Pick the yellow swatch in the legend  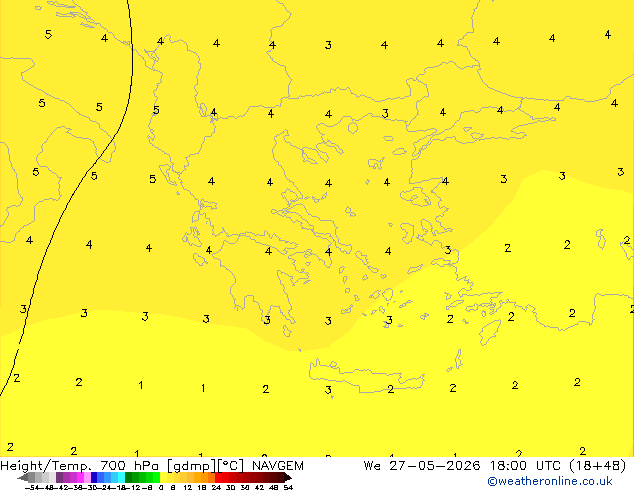pyautogui.click(x=163, y=477)
